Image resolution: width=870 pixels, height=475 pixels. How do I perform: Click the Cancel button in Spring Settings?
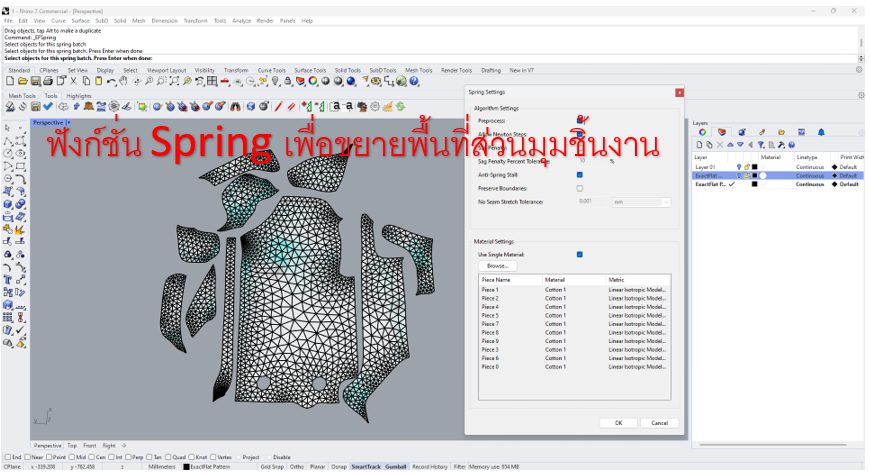coord(660,423)
